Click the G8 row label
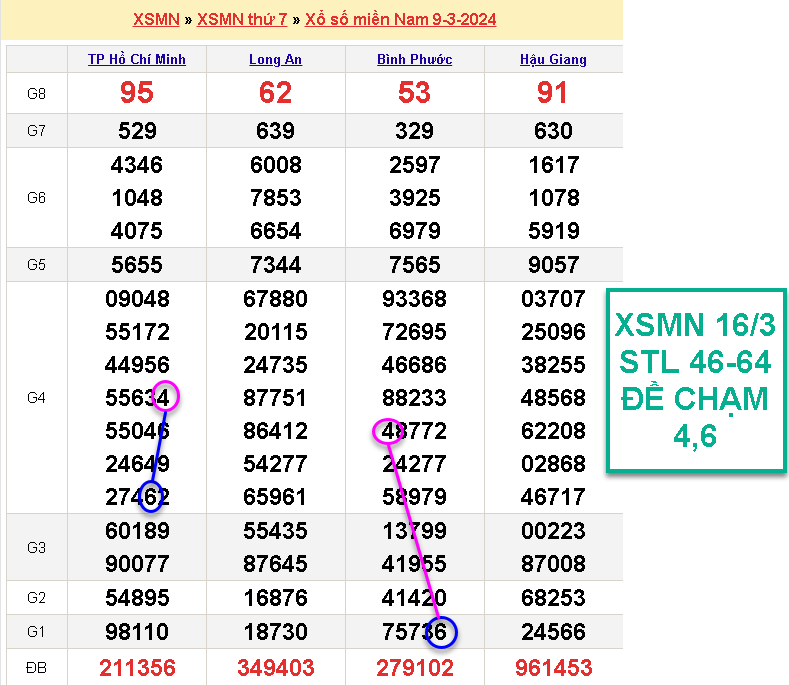The image size is (789, 685). 37,93
